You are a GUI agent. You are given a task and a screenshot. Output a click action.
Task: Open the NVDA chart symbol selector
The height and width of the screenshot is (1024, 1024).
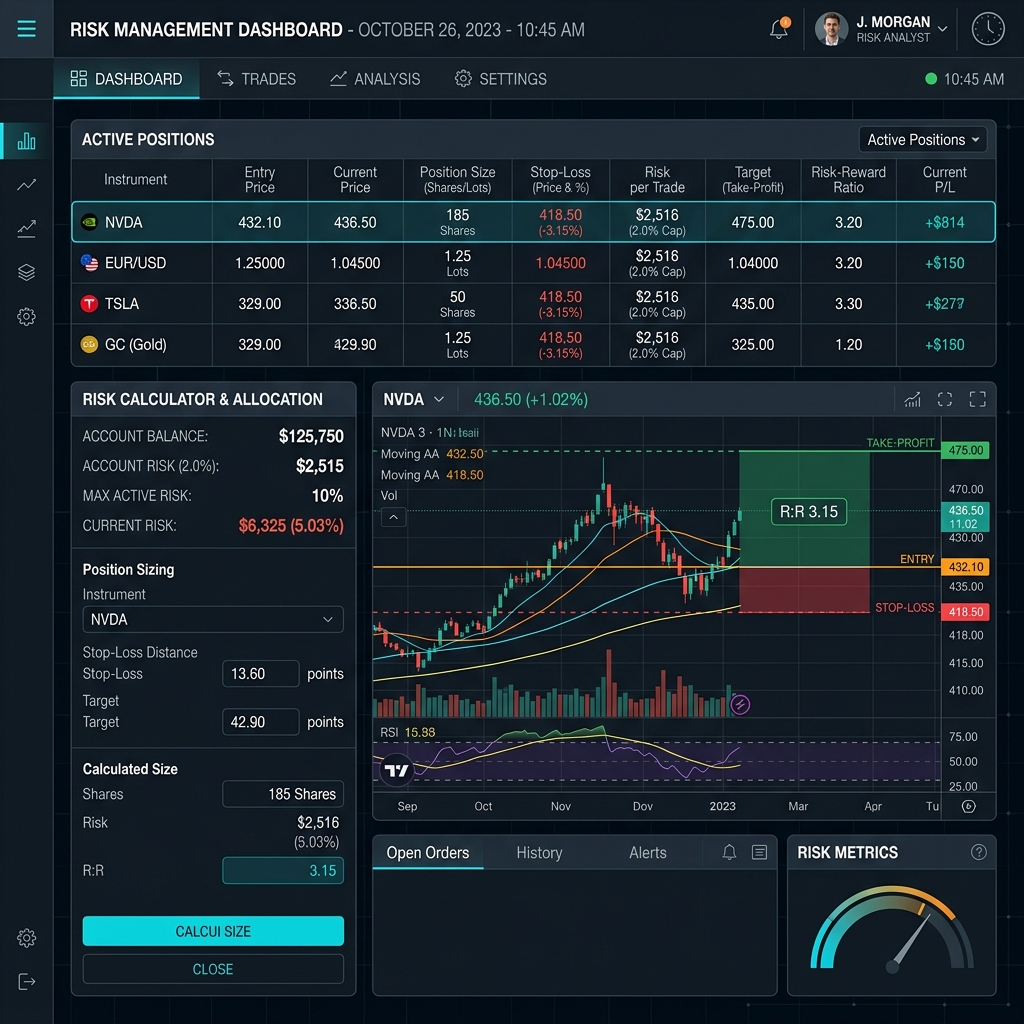click(x=413, y=399)
